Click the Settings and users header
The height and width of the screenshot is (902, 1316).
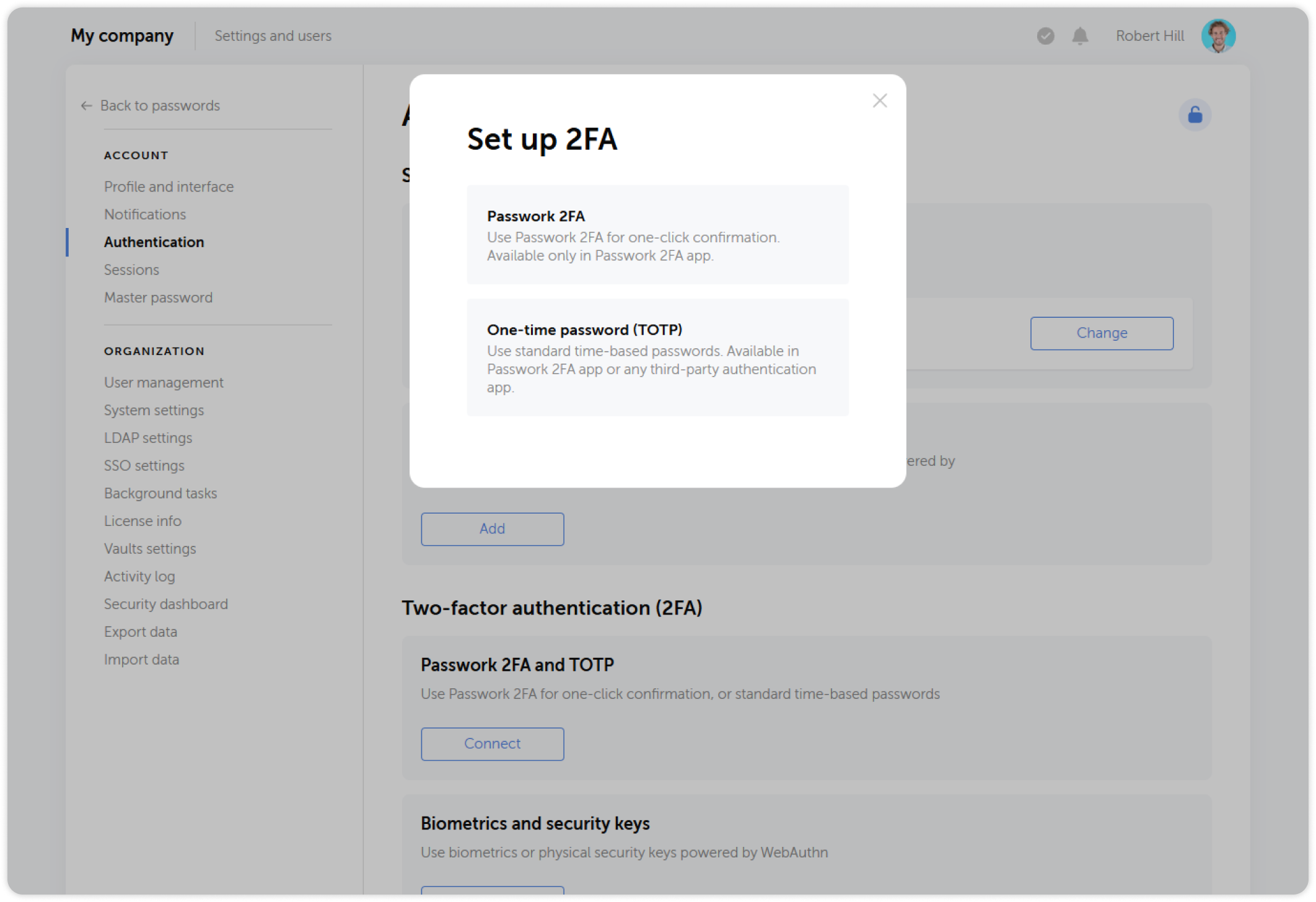tap(273, 36)
